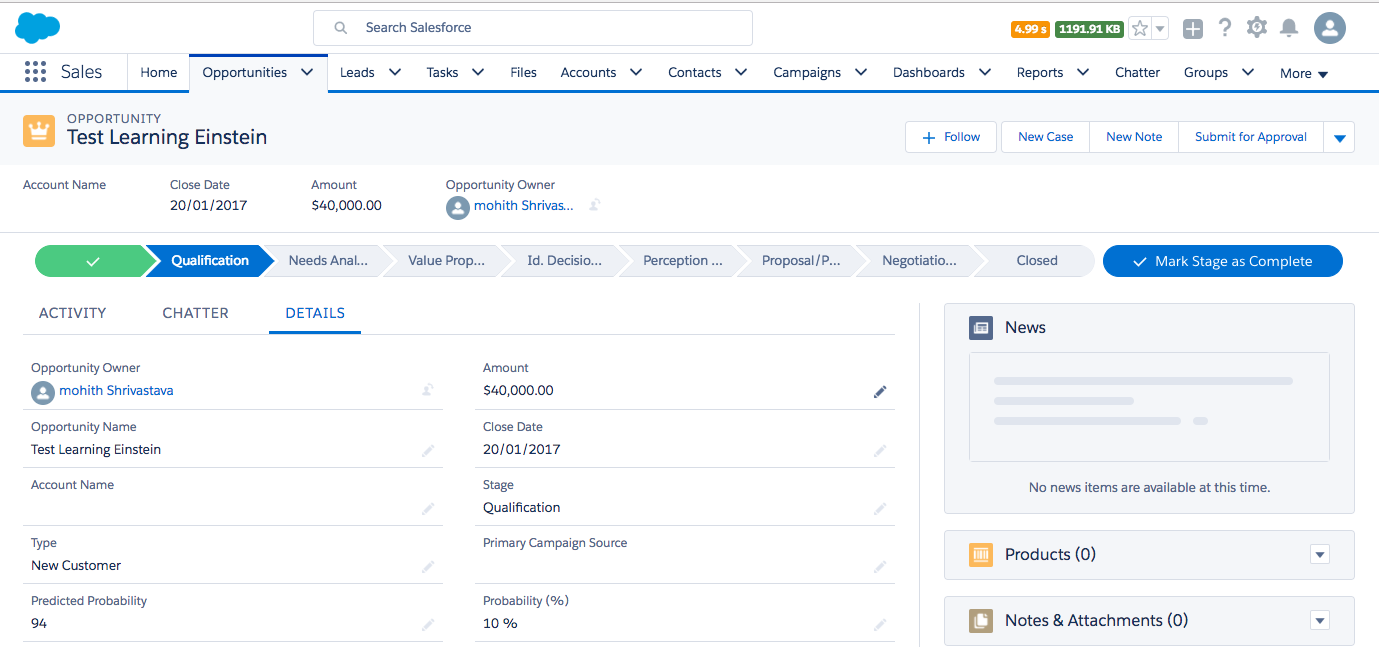Expand the Leads tab chevron menu
The height and width of the screenshot is (647, 1379).
(x=394, y=72)
